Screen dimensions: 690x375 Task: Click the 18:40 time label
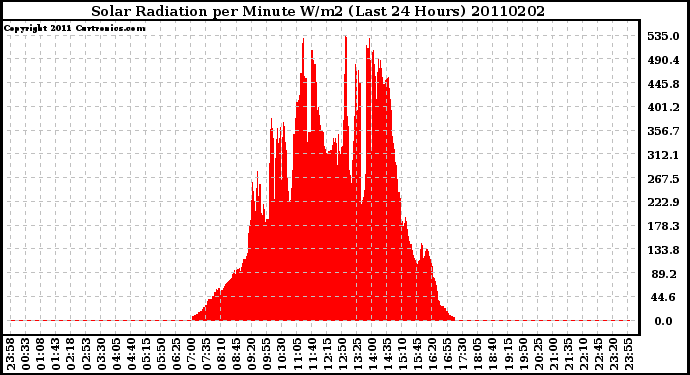492,355
